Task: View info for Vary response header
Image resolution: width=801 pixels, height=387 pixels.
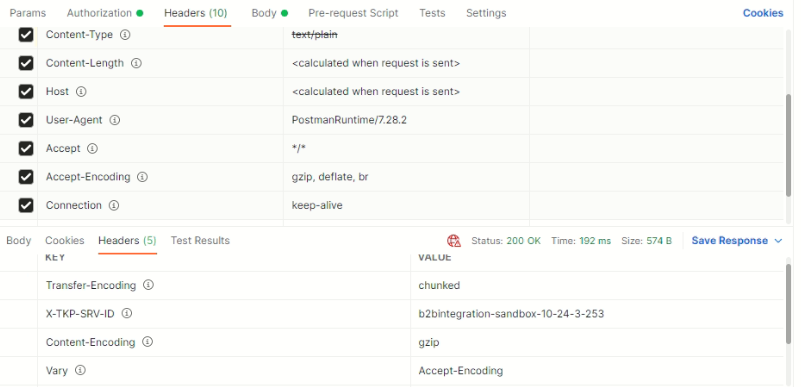Action: pos(80,371)
